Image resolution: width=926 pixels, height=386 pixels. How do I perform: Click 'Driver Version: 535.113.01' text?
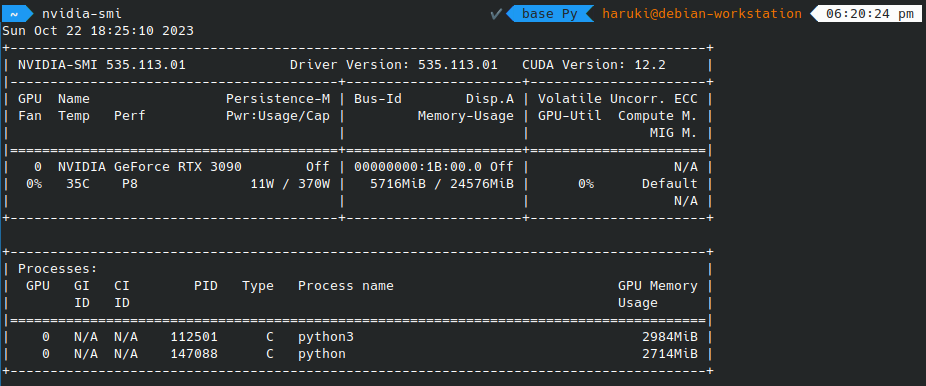(x=393, y=65)
